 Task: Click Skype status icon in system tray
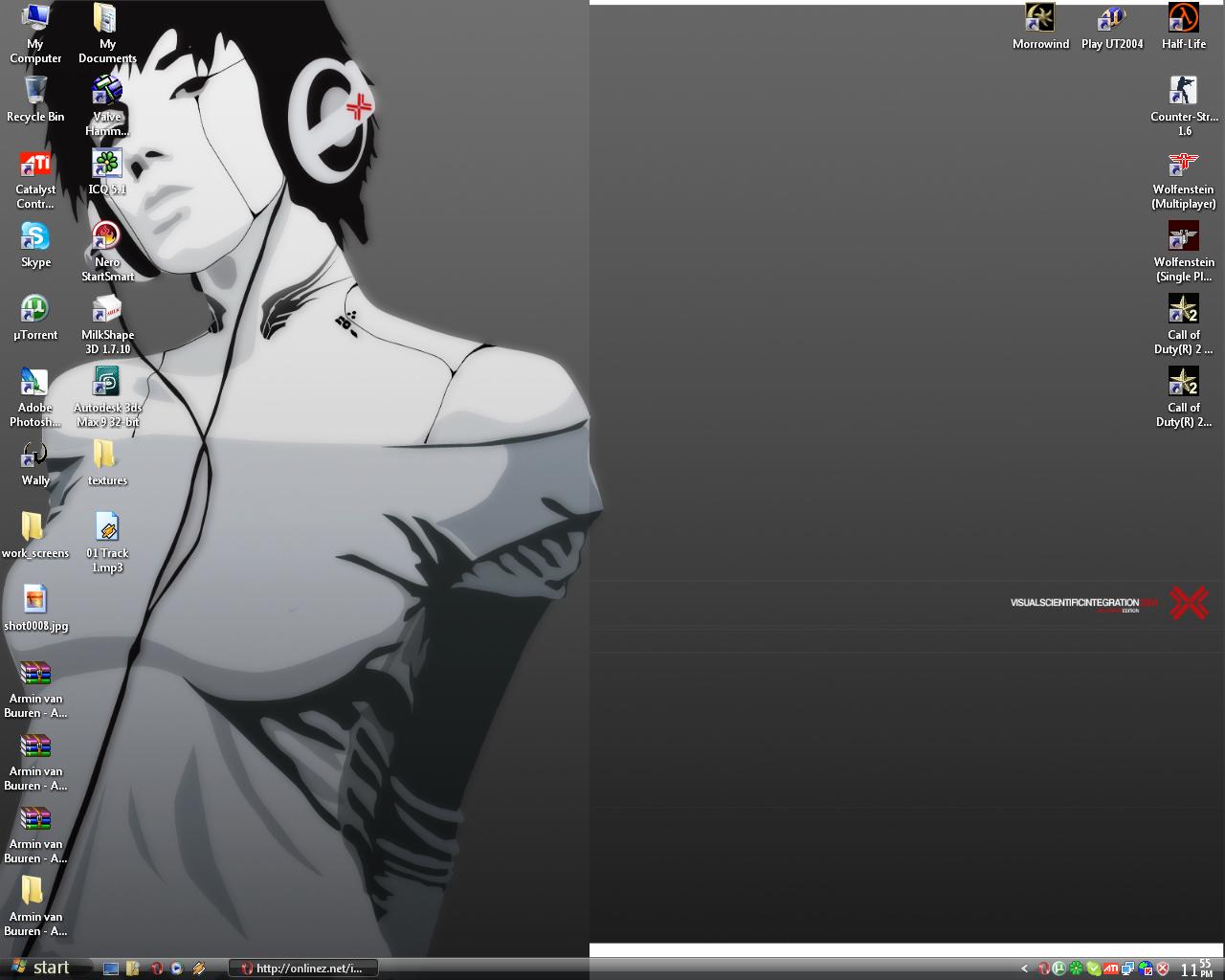click(x=1094, y=969)
